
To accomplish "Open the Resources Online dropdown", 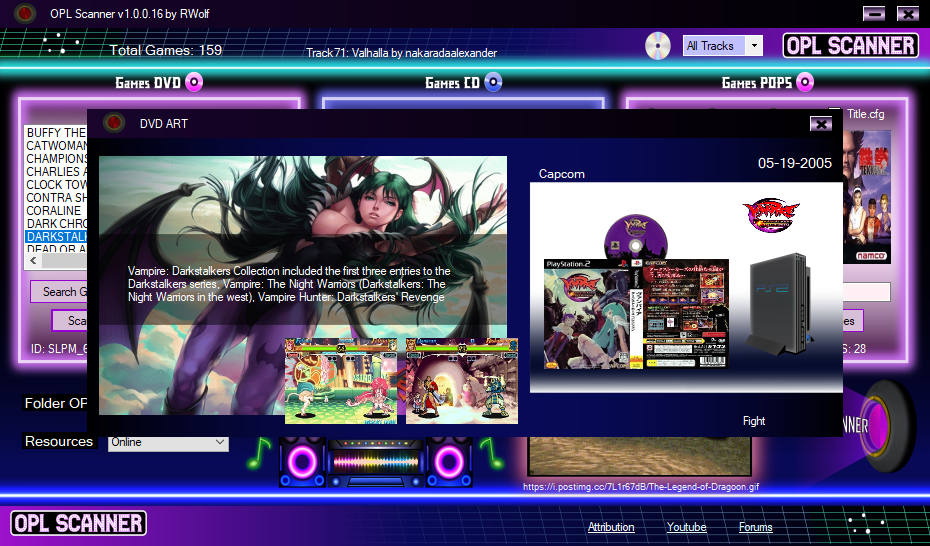I will (x=168, y=442).
